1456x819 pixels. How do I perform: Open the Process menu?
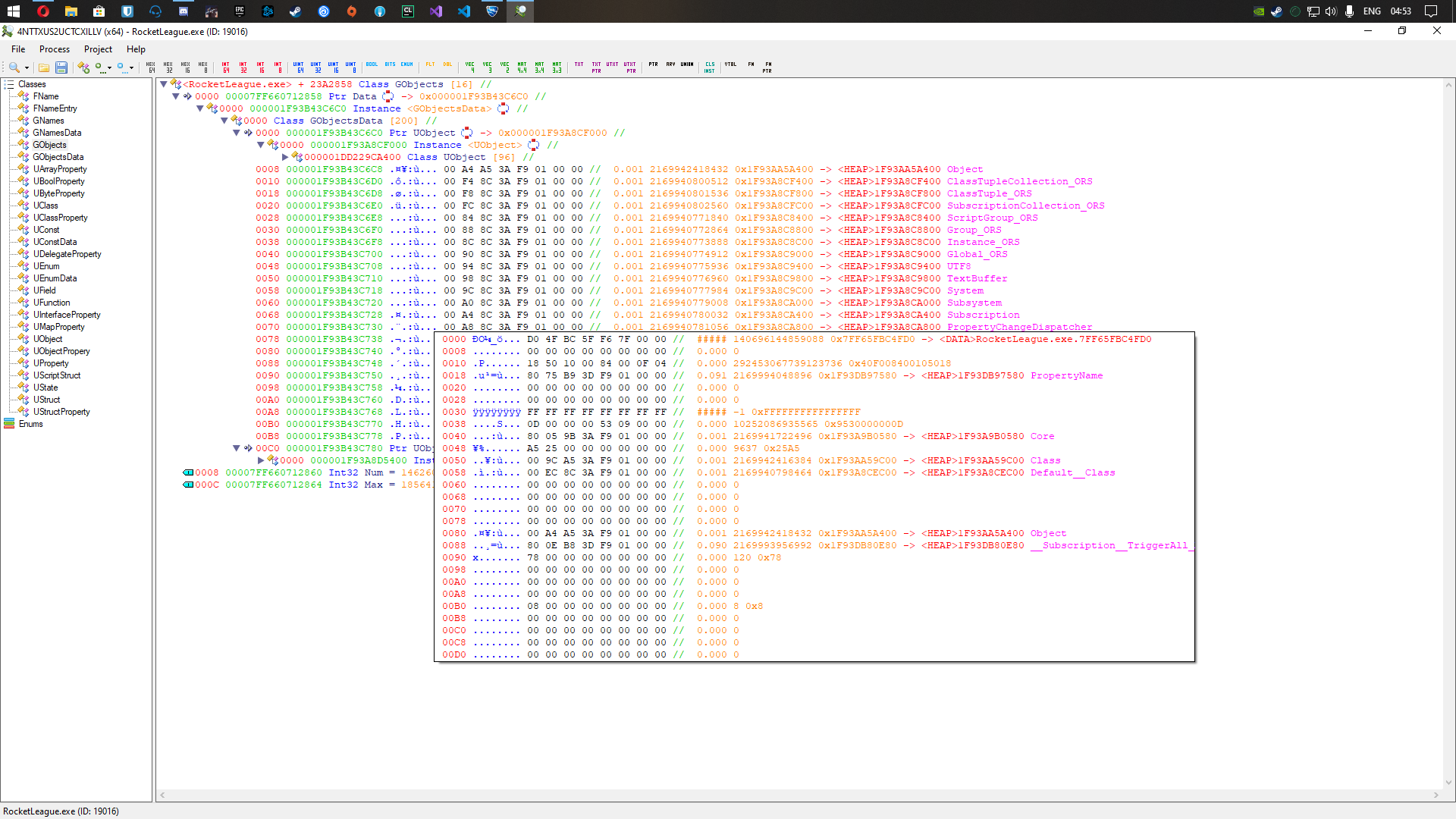tap(54, 49)
